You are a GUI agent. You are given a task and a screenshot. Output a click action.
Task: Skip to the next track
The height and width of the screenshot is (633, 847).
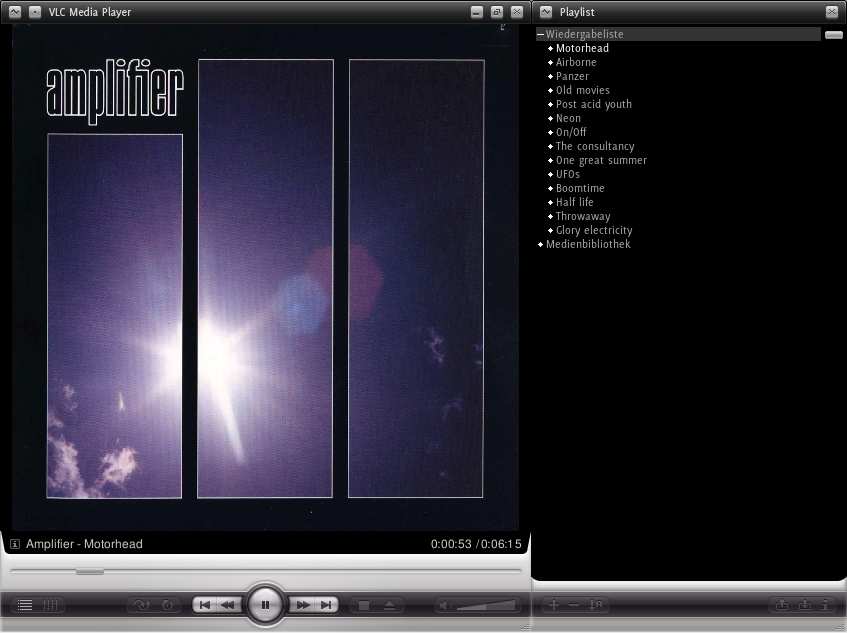pos(326,605)
